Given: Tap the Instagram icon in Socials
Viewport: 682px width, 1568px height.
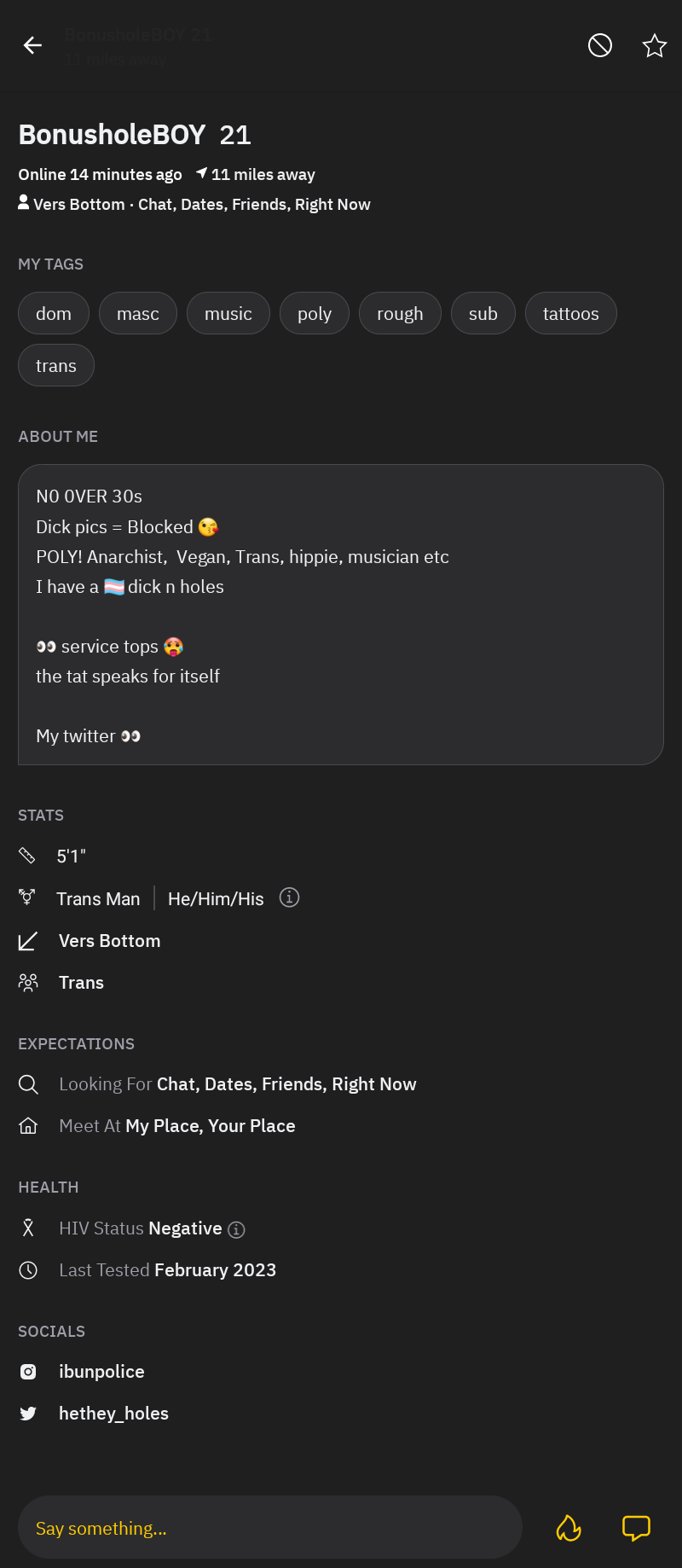Looking at the screenshot, I should [28, 1372].
